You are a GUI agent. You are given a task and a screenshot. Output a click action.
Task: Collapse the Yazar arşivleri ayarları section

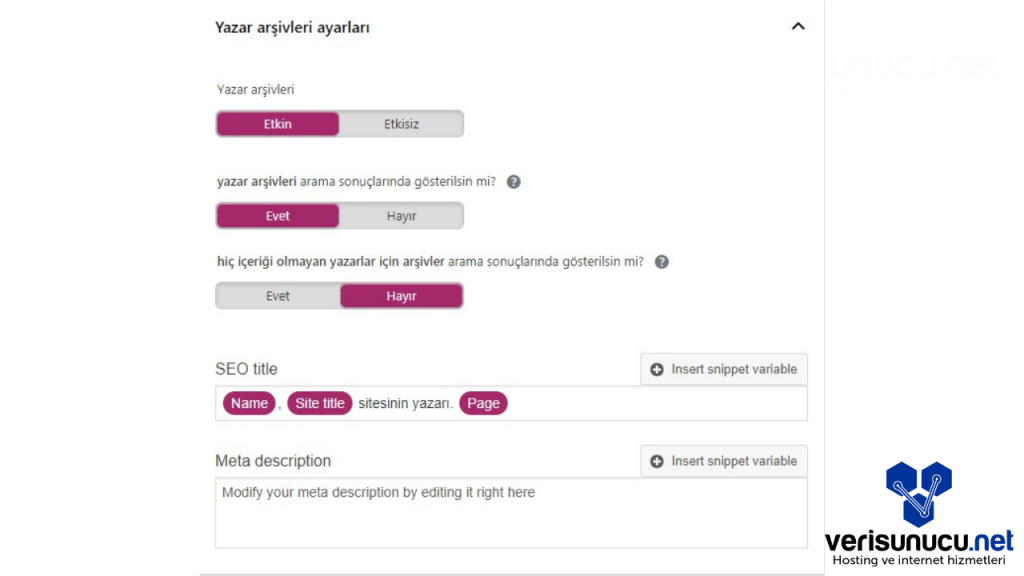pyautogui.click(x=797, y=27)
